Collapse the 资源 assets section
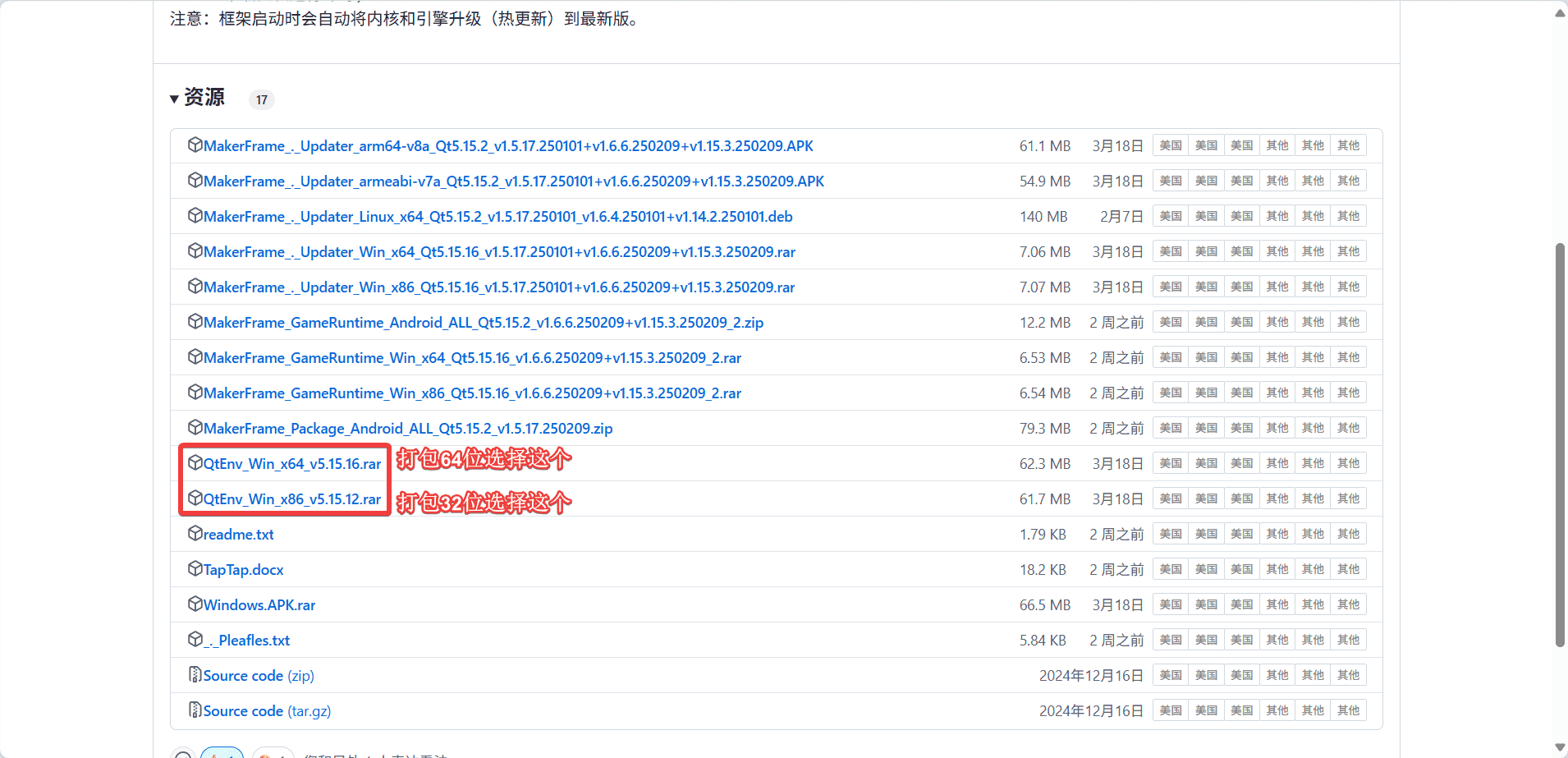 click(x=174, y=98)
